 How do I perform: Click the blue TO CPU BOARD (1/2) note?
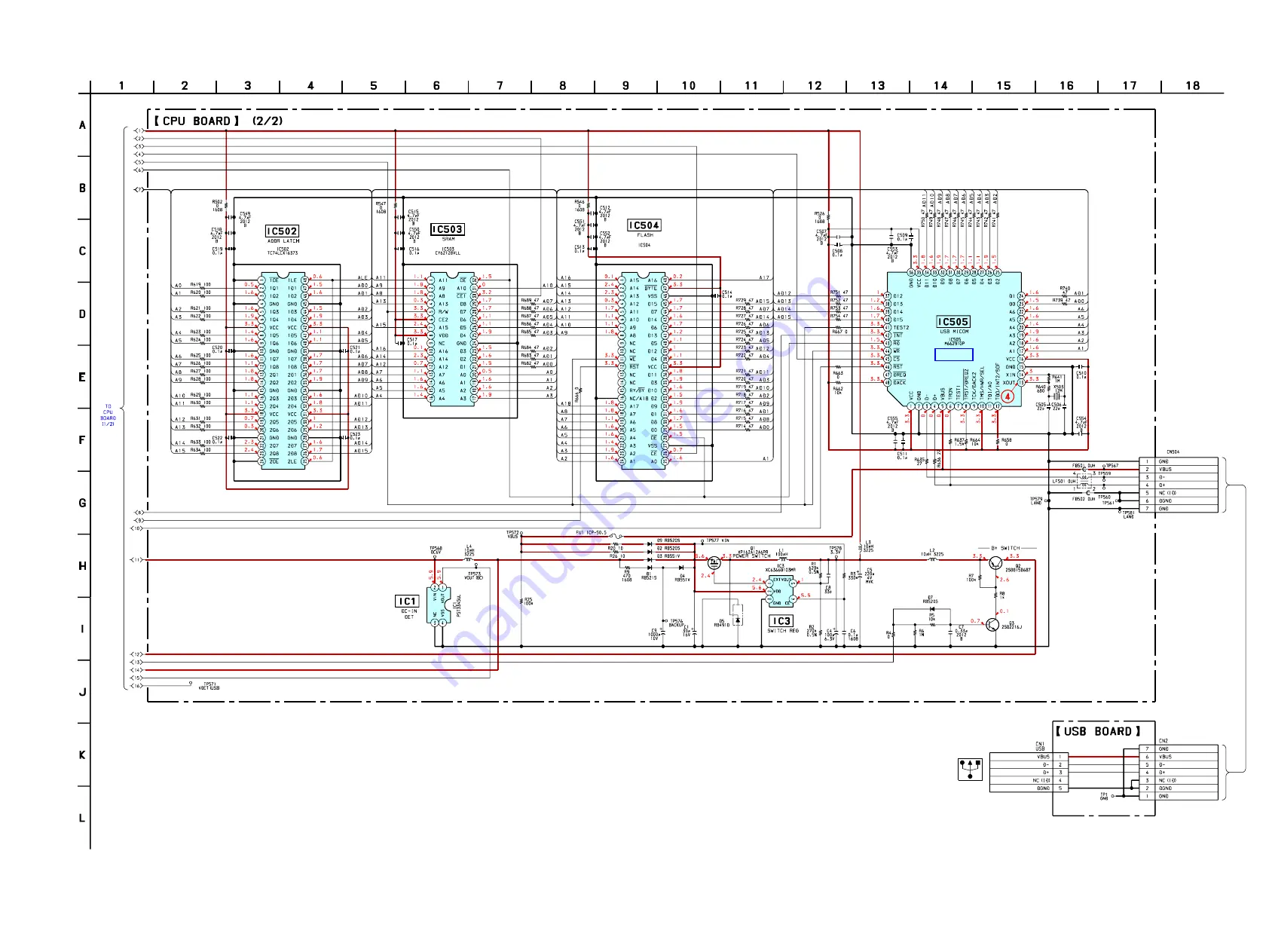point(108,415)
